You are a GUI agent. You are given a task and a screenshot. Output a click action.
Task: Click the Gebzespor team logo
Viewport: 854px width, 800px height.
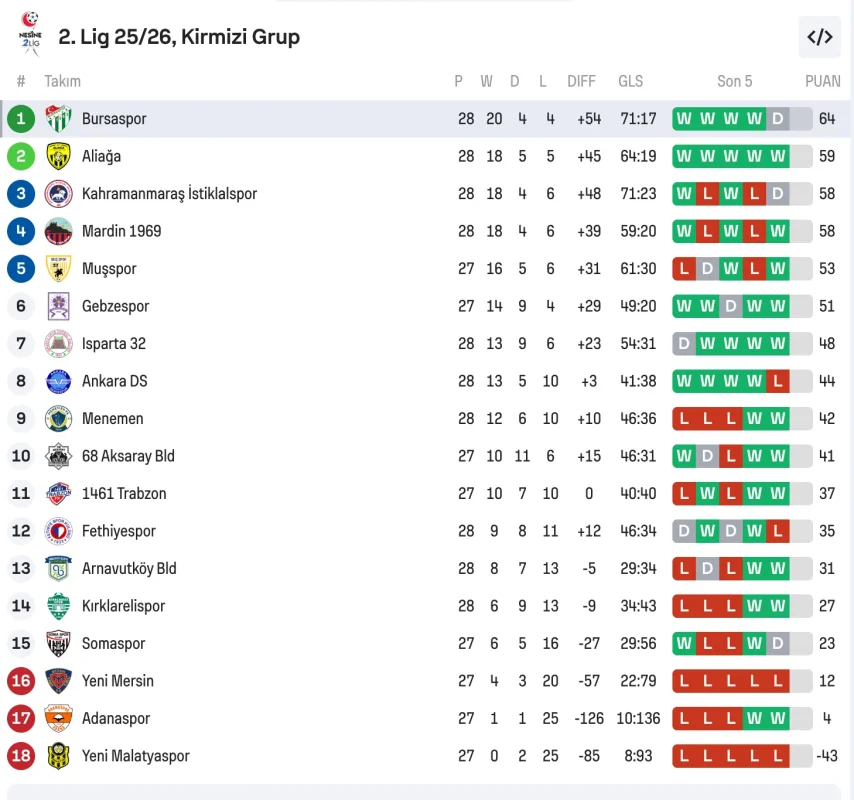click(58, 306)
